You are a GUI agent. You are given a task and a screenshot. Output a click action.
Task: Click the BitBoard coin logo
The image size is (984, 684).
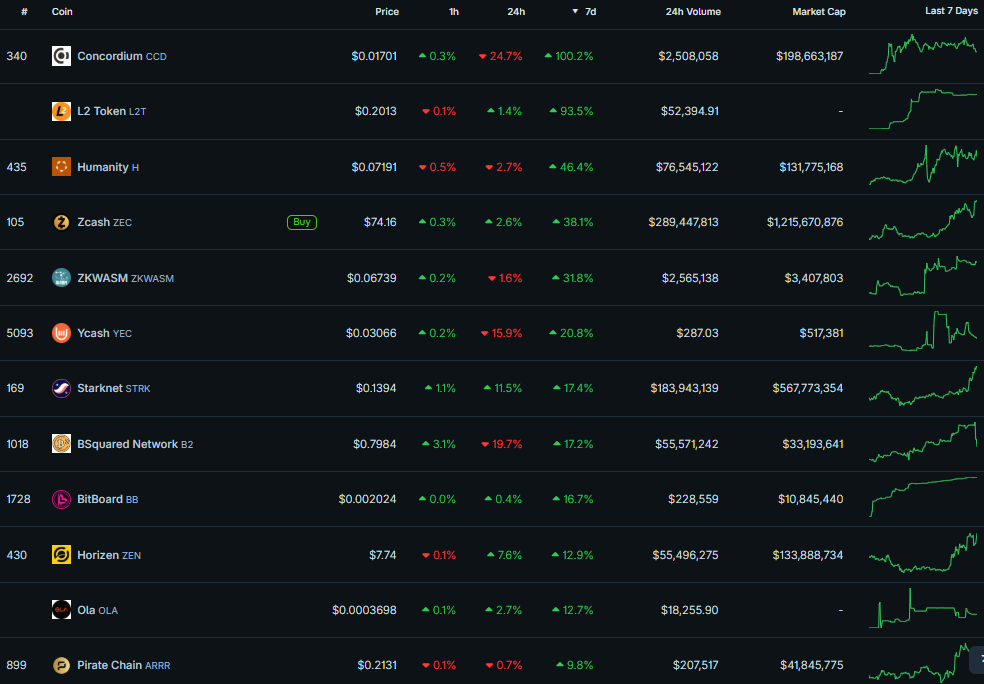pos(61,499)
